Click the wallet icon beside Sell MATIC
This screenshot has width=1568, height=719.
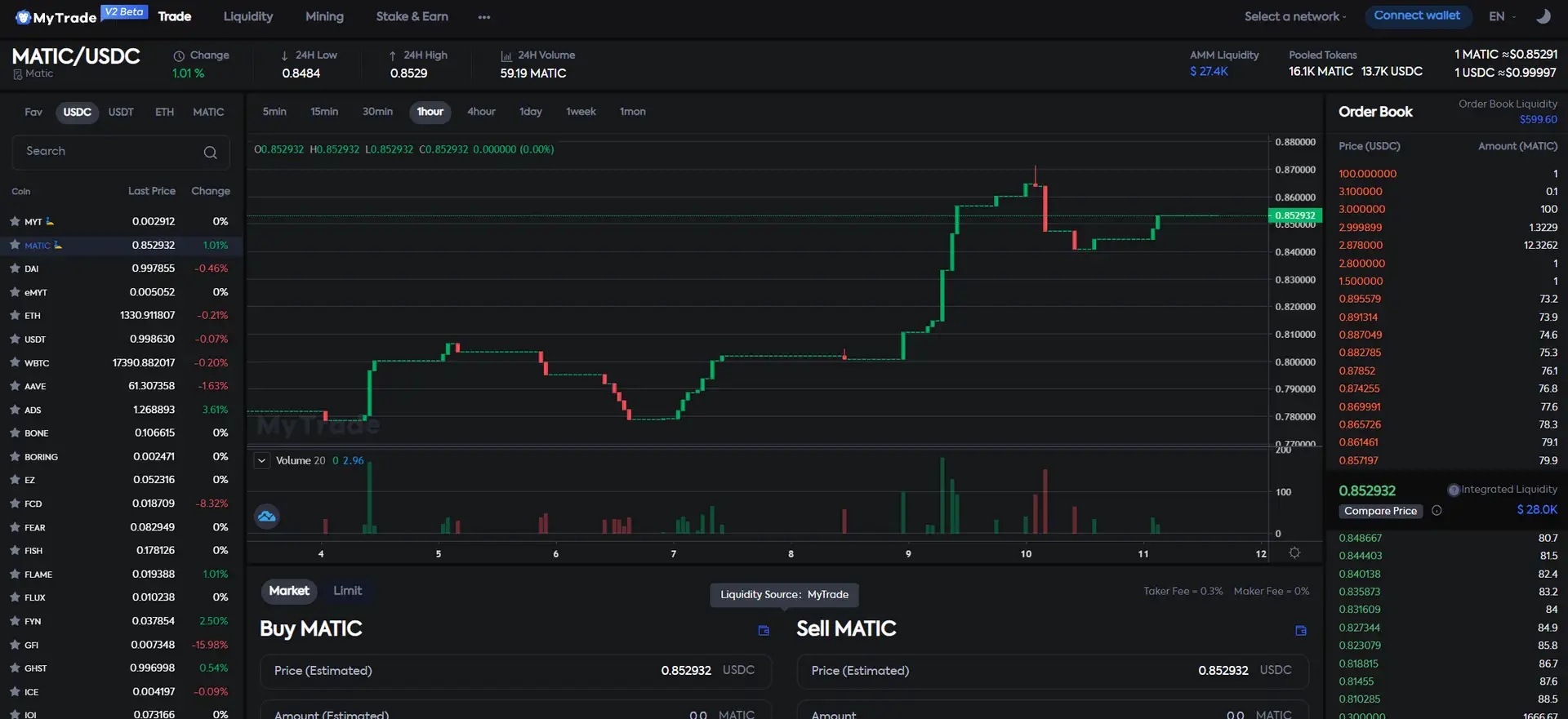point(1301,630)
